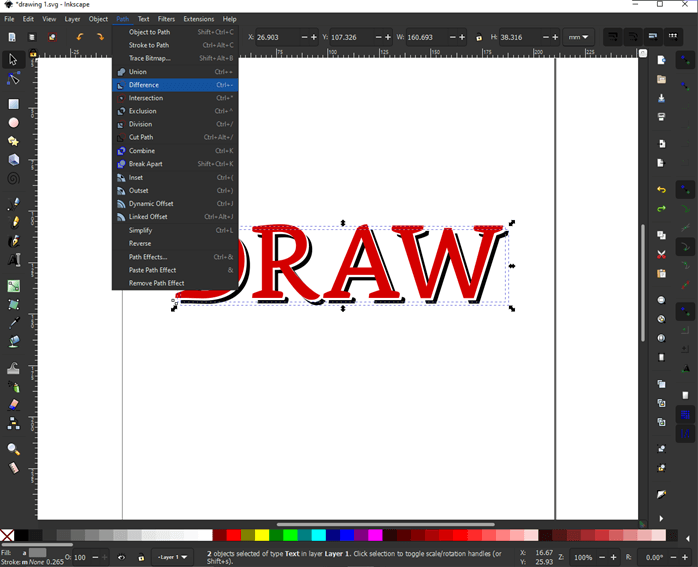Select the Zoom magnifier tool
The height and width of the screenshot is (567, 698).
pos(13,449)
